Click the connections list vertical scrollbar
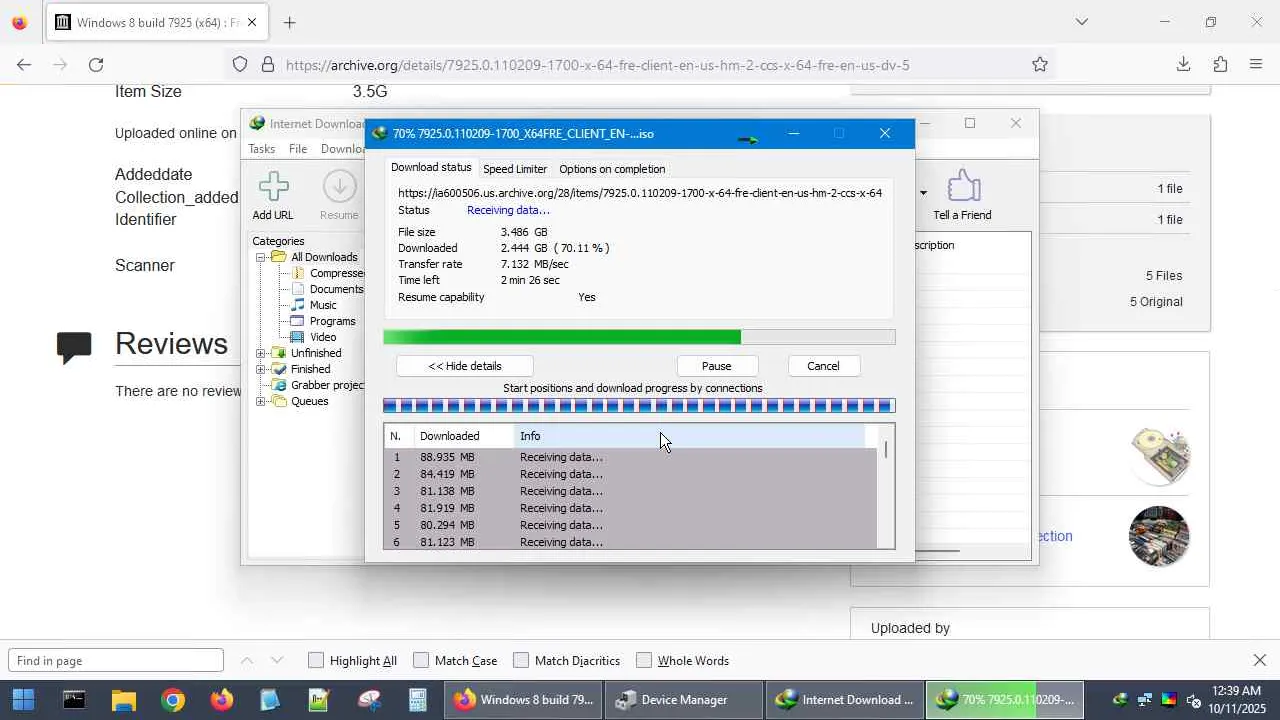The image size is (1280, 720). (x=886, y=486)
